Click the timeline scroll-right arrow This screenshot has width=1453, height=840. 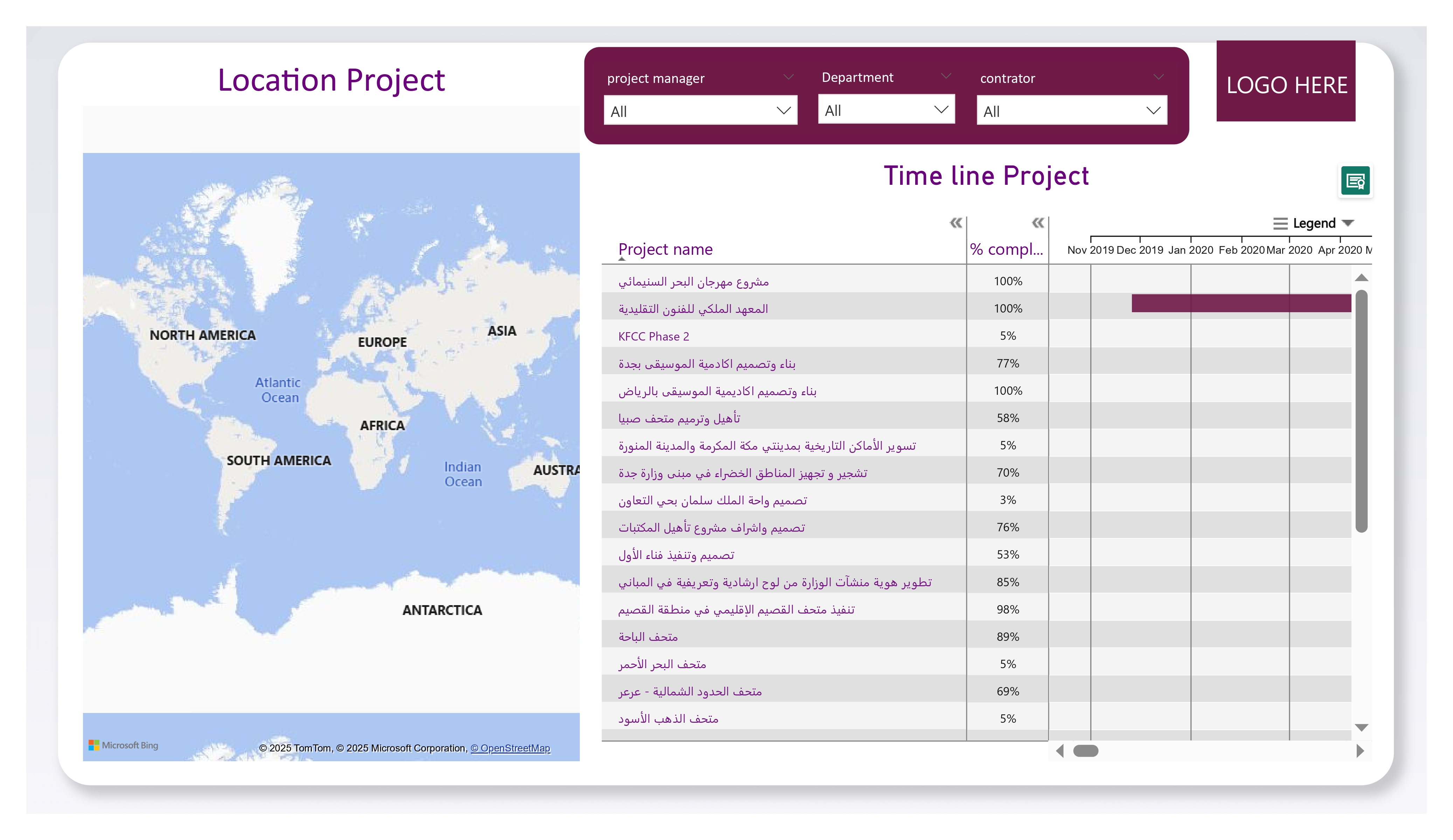click(x=1360, y=751)
